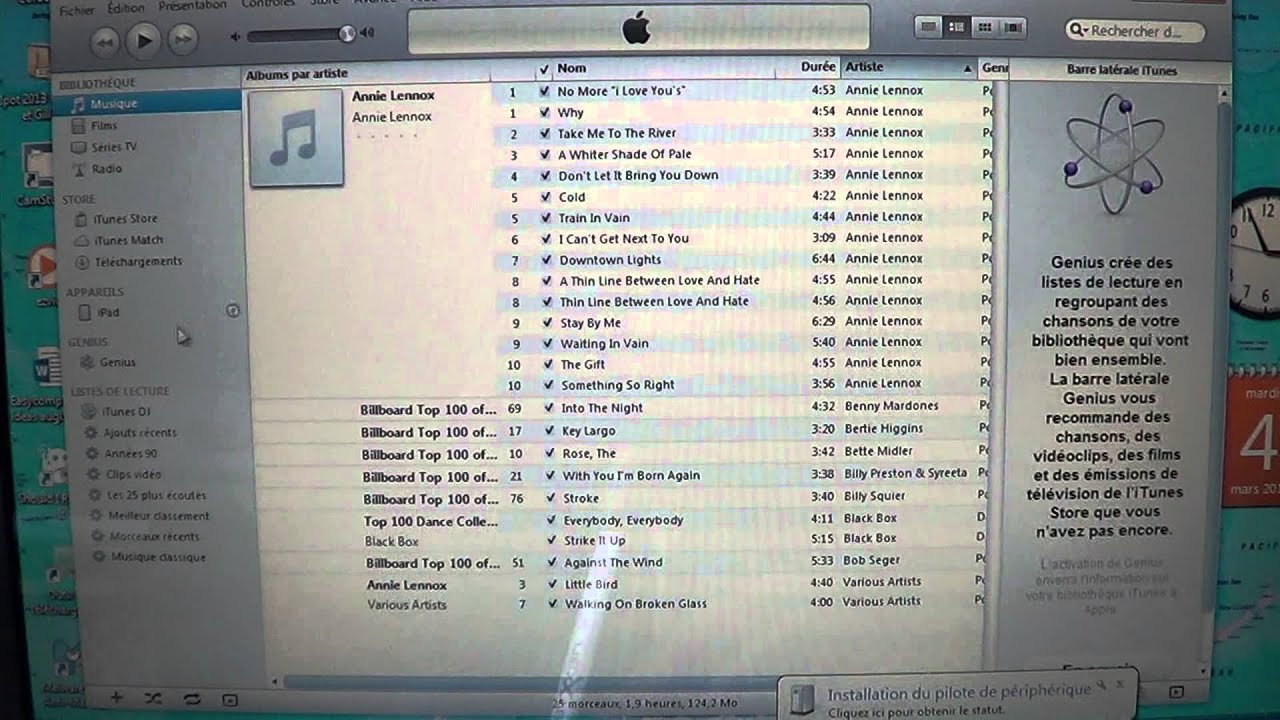Select the song Strike It Up
The height and width of the screenshot is (720, 1280).
[x=595, y=540]
